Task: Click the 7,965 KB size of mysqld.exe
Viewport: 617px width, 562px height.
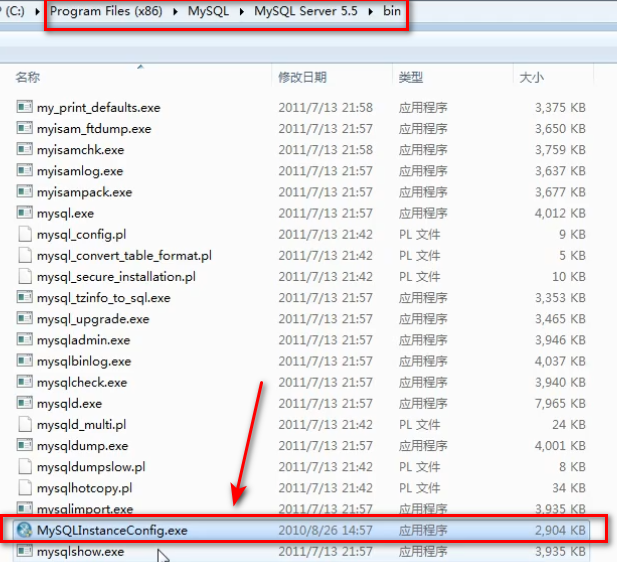Action: point(560,403)
